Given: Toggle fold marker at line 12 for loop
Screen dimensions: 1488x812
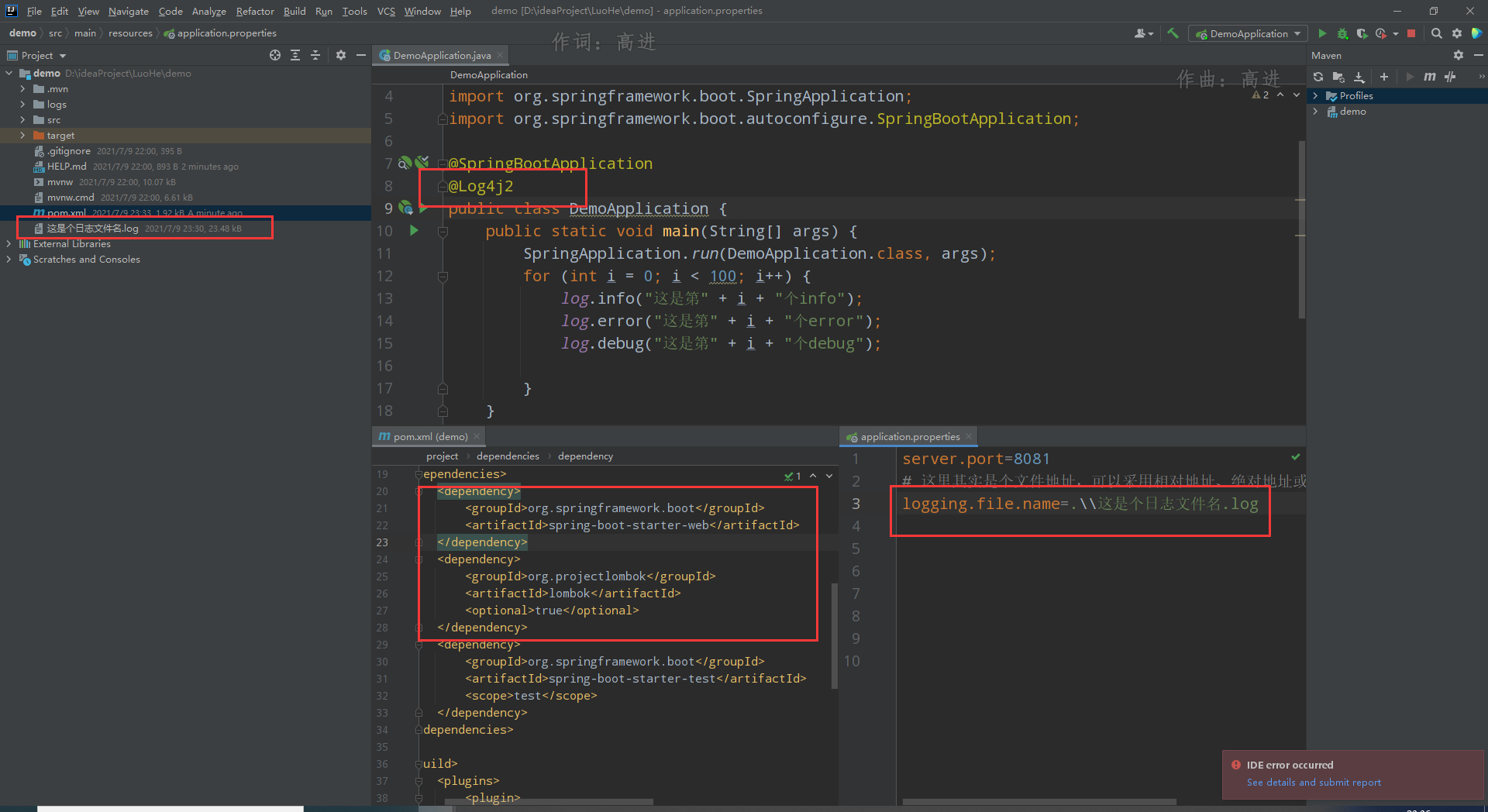Looking at the screenshot, I should 443,276.
